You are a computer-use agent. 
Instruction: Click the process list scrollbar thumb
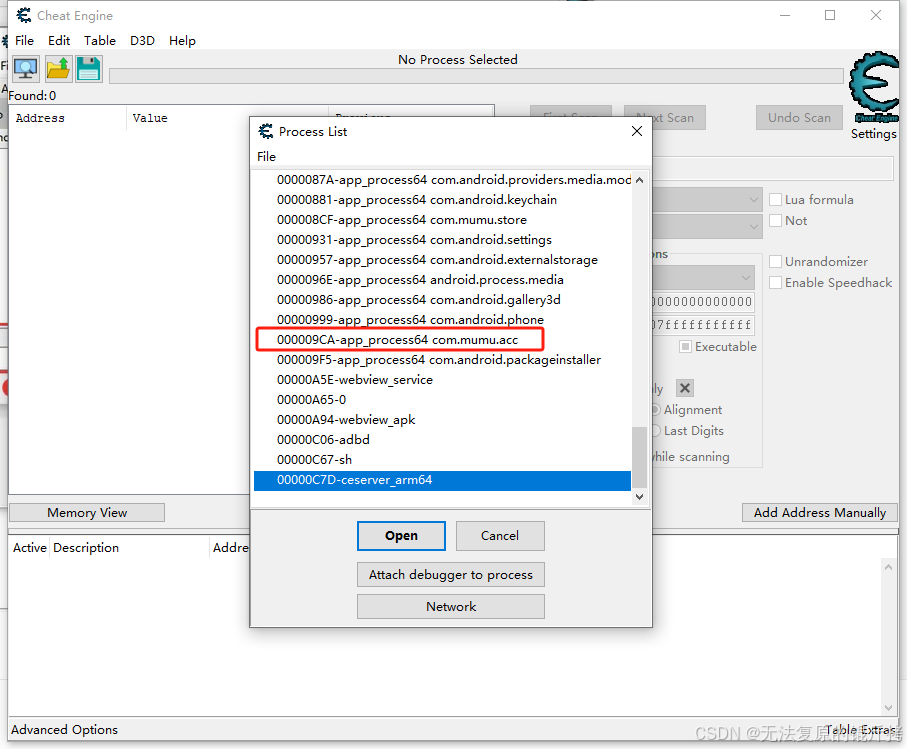click(x=639, y=457)
